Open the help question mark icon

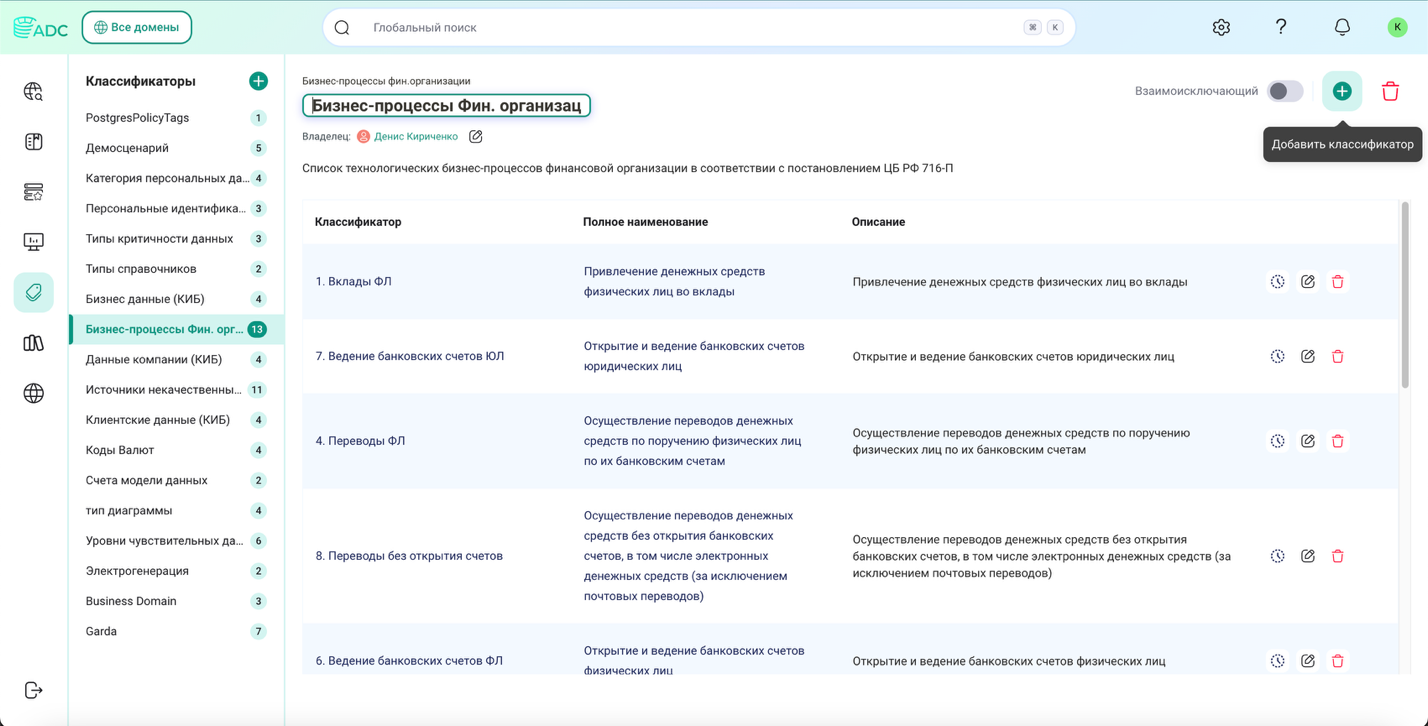point(1281,27)
